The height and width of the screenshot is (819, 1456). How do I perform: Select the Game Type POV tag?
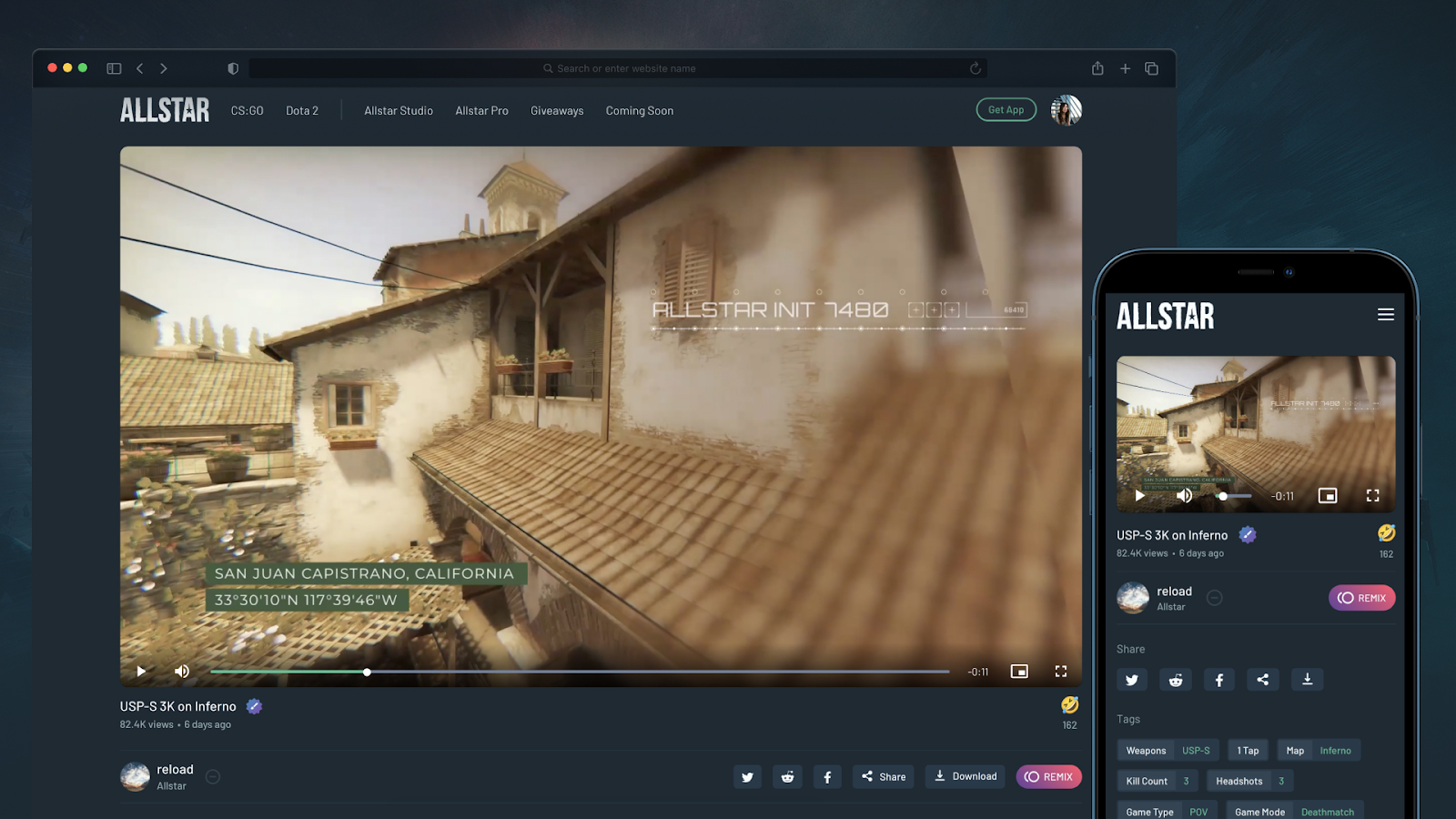click(x=1167, y=811)
